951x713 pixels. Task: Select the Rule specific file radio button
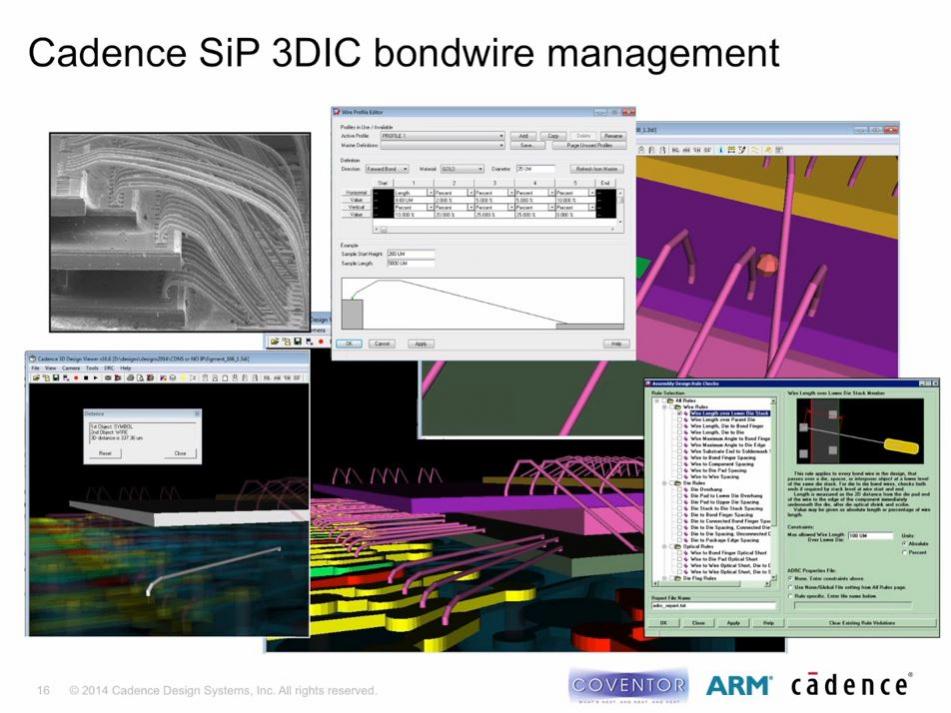[x=790, y=596]
